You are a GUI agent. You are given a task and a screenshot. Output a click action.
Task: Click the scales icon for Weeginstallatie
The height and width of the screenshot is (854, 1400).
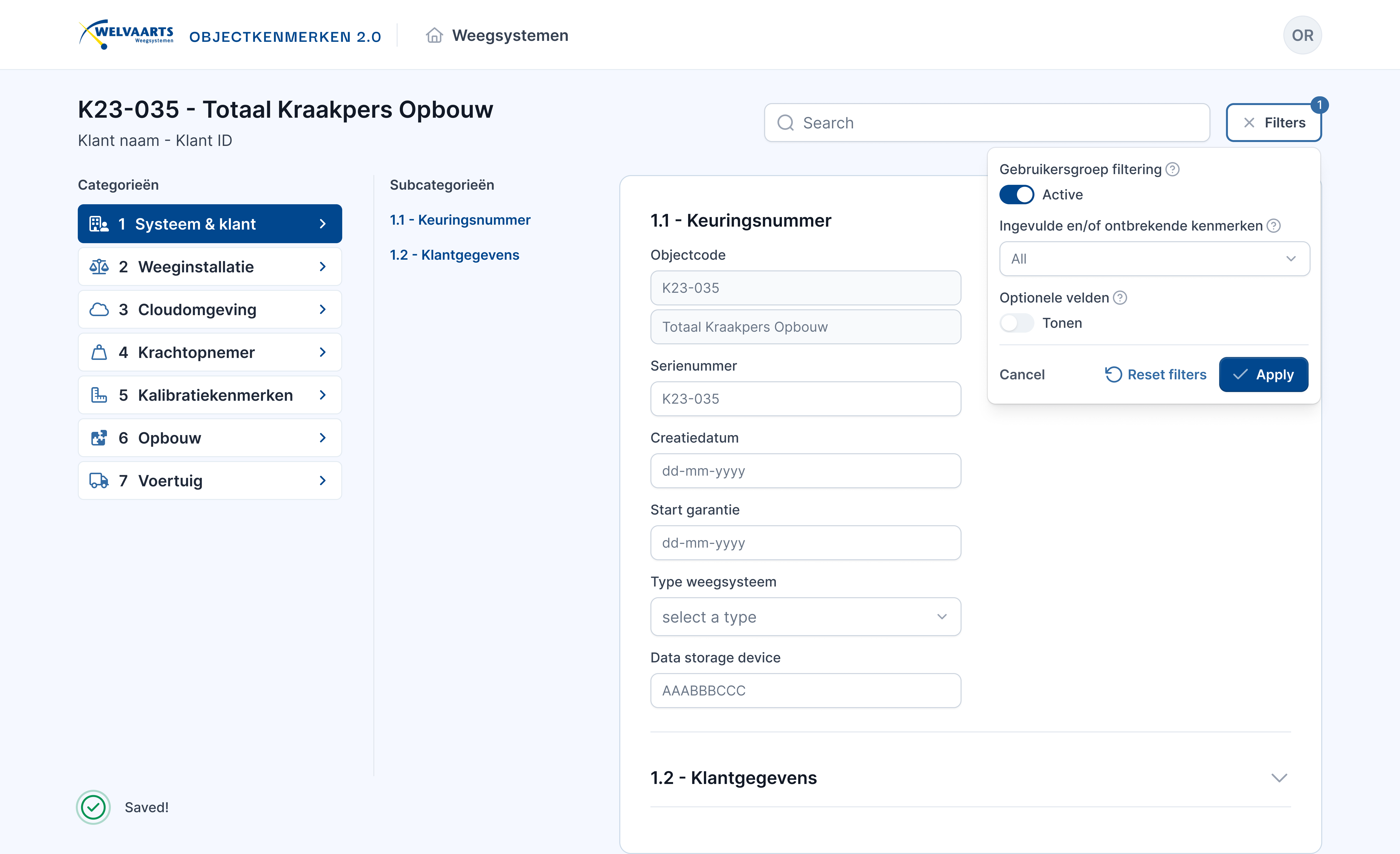[x=99, y=267]
